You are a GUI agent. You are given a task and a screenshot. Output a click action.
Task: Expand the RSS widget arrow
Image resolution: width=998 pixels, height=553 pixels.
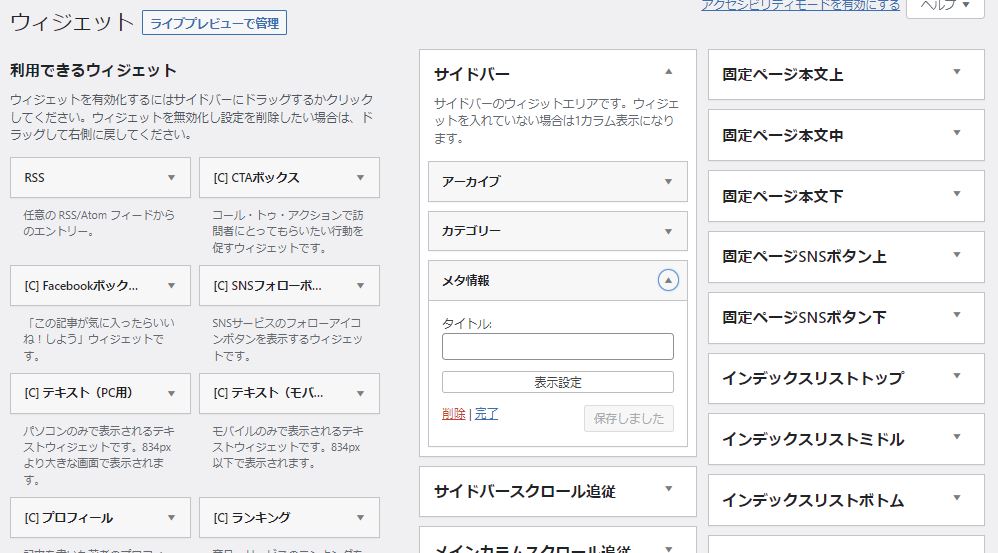[171, 178]
